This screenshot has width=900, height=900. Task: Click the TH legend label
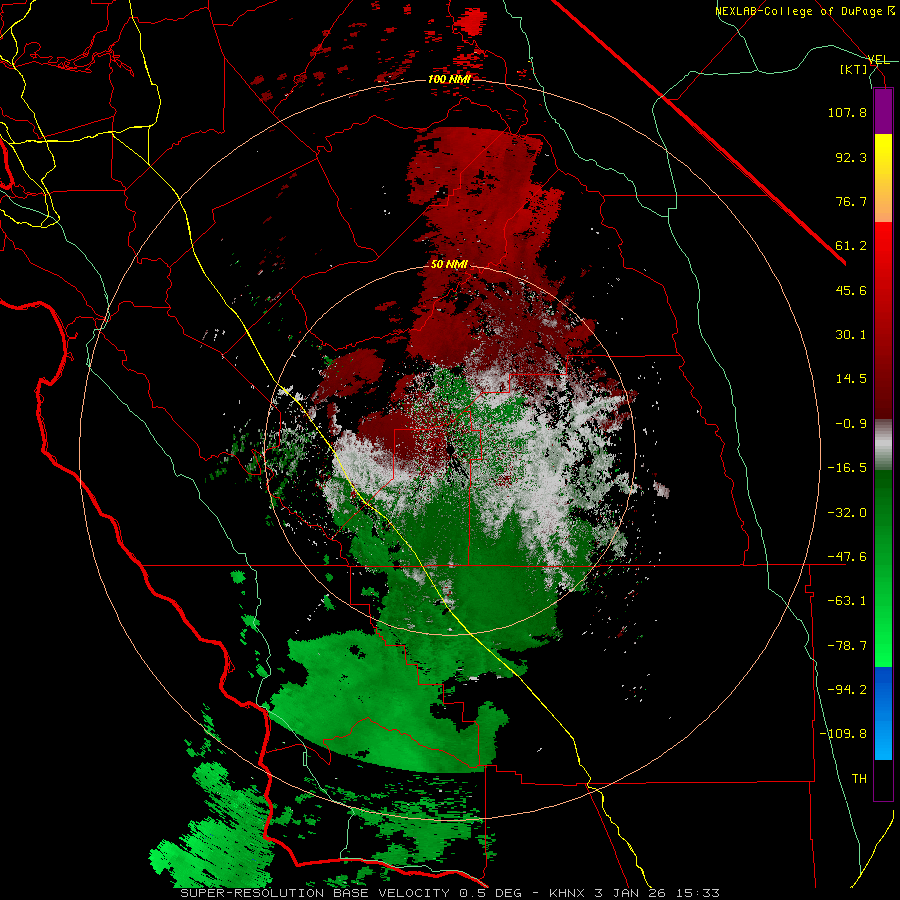point(859,779)
